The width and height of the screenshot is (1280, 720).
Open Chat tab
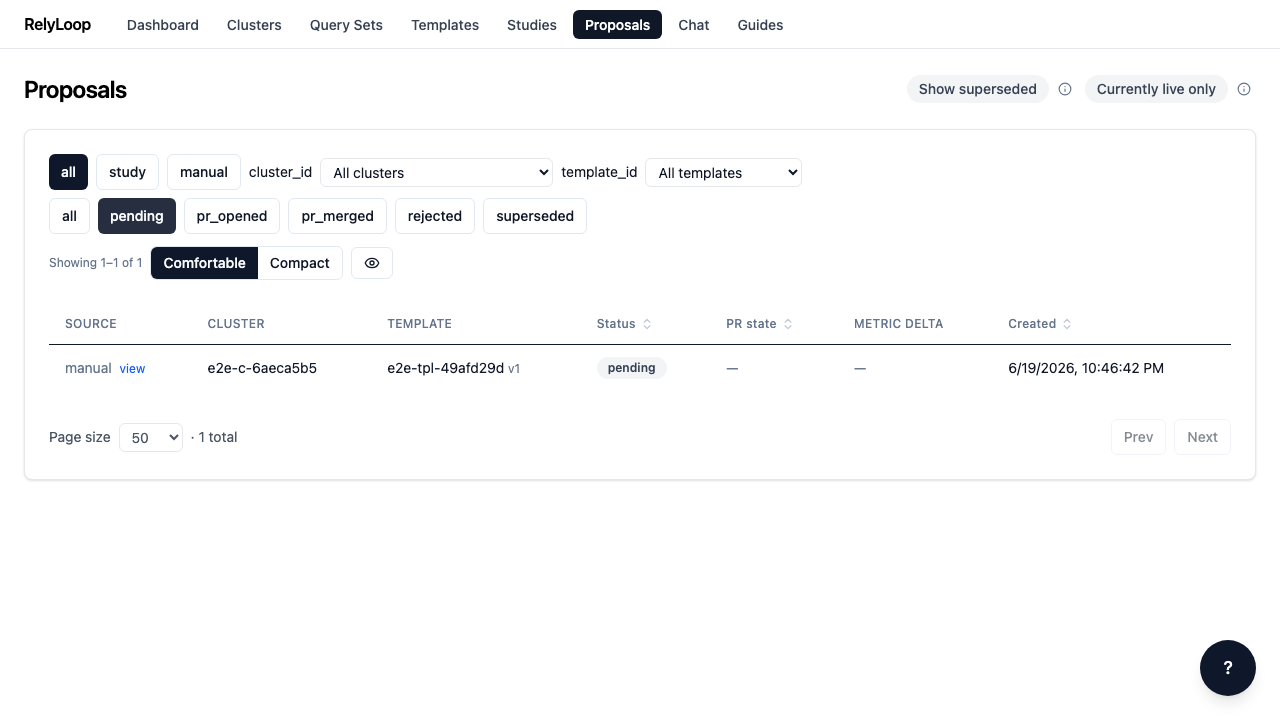coord(694,25)
